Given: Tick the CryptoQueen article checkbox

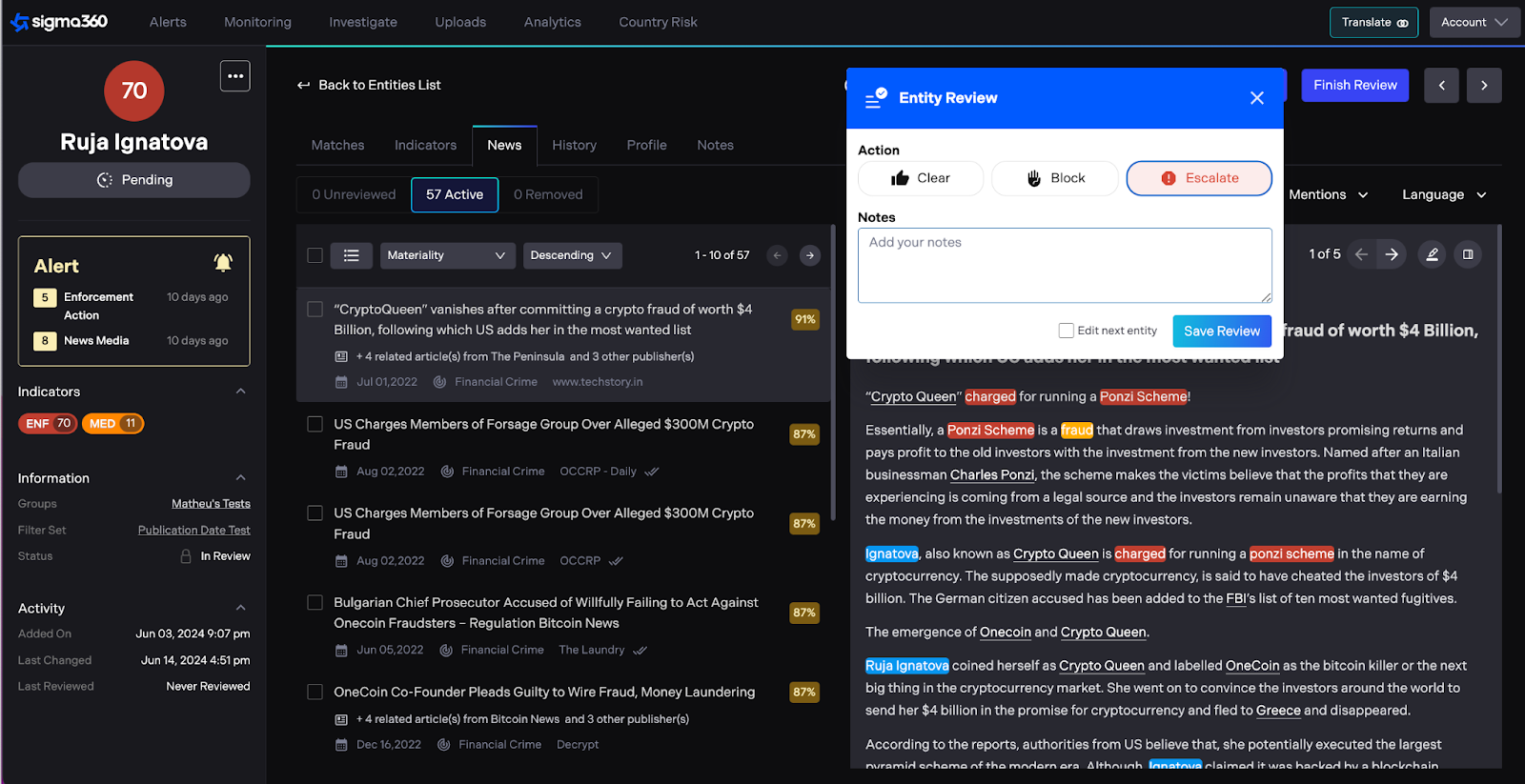Looking at the screenshot, I should [x=315, y=310].
